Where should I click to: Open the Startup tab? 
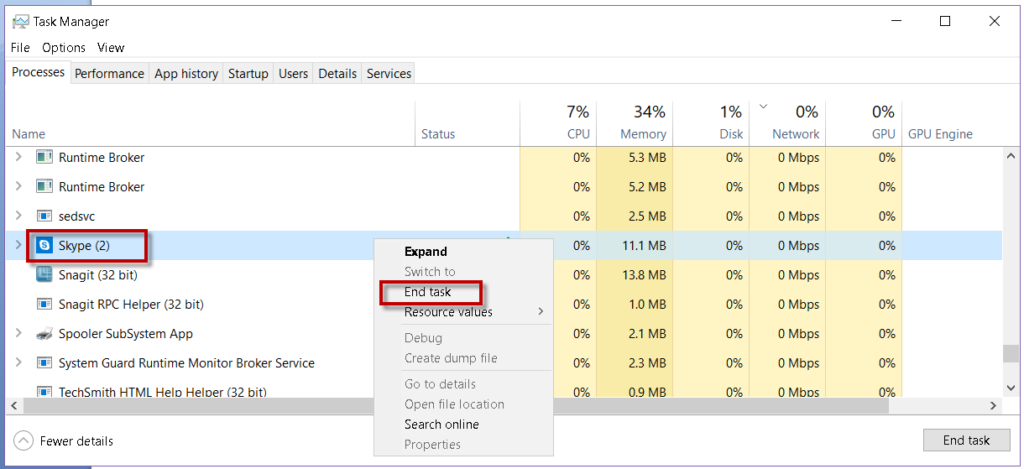pyautogui.click(x=248, y=74)
